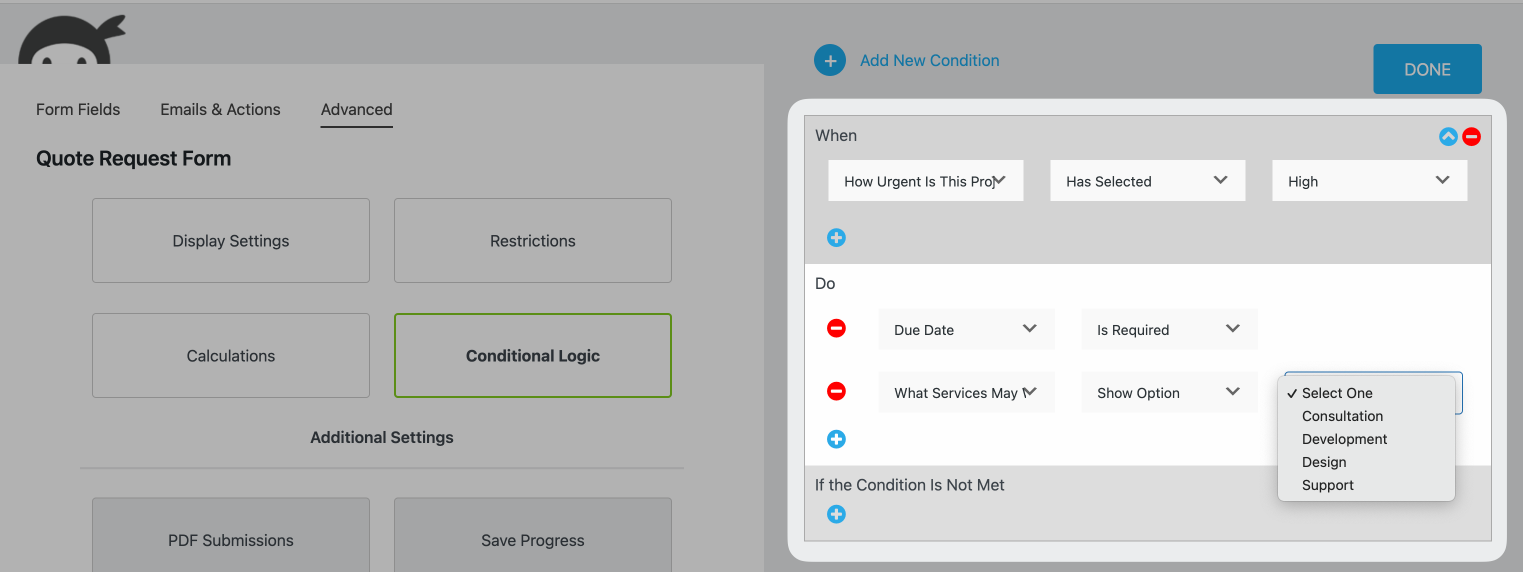
Task: Remove the Due Date action row
Action: pyautogui.click(x=836, y=328)
